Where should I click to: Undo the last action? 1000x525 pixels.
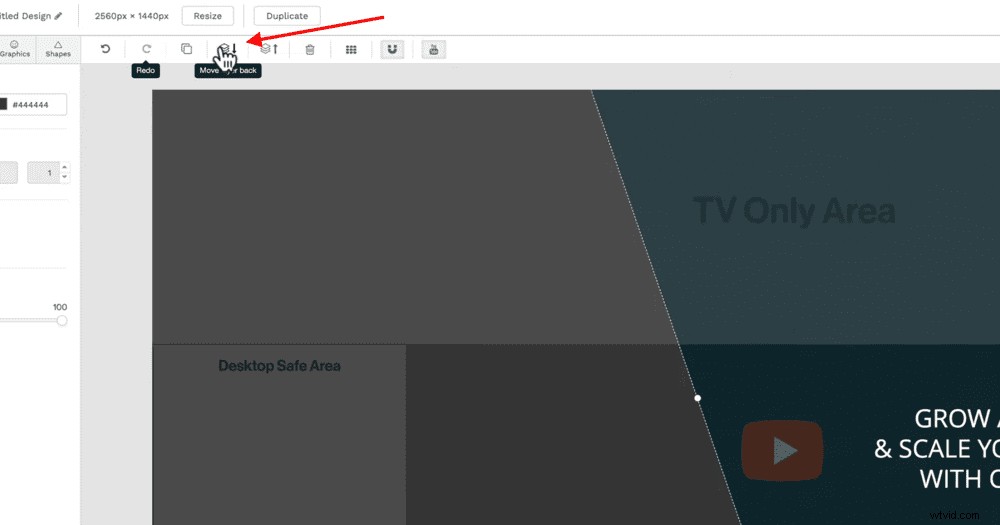(x=105, y=49)
